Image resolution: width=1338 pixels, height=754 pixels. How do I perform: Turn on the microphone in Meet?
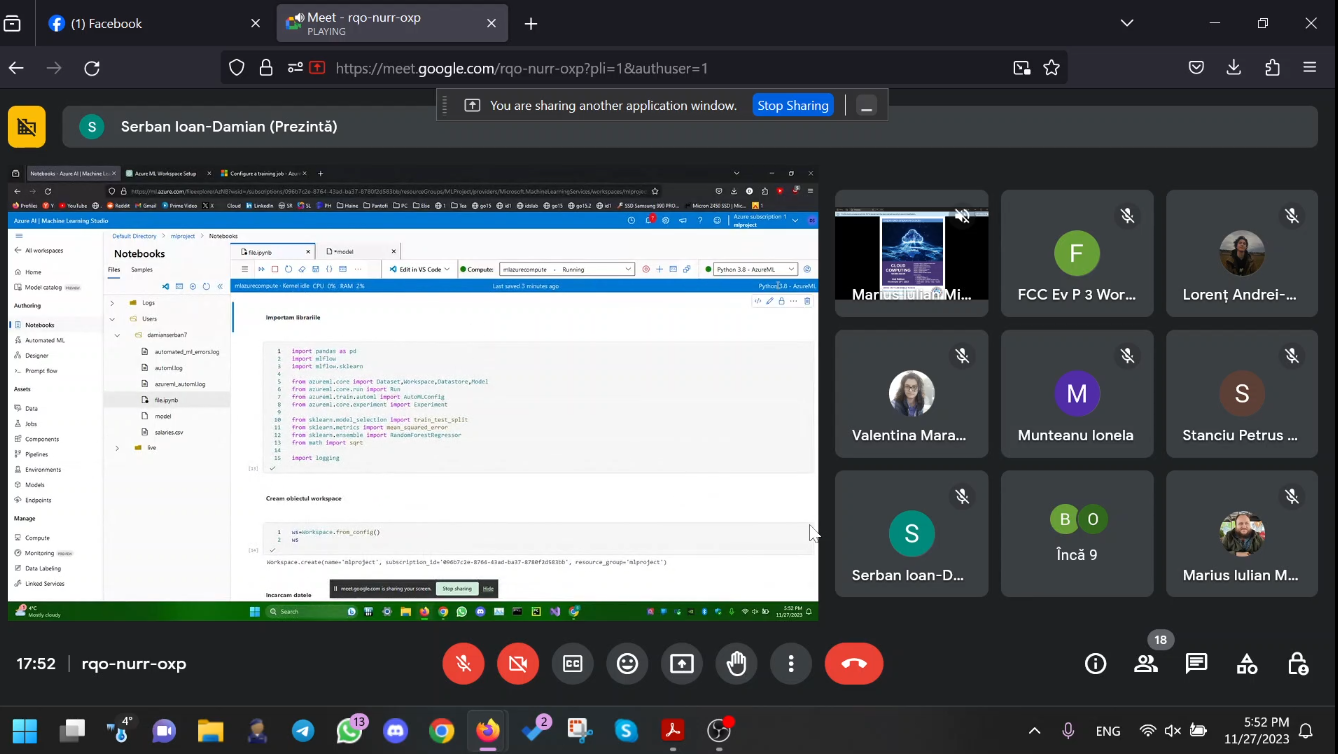click(463, 664)
